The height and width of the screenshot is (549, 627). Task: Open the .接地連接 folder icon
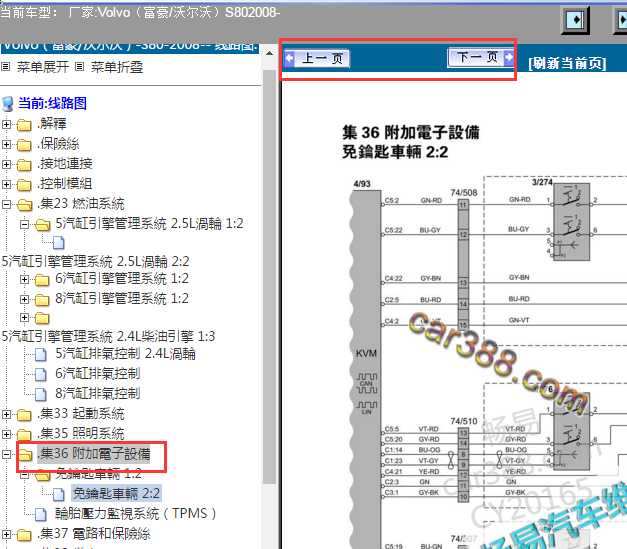point(24,165)
